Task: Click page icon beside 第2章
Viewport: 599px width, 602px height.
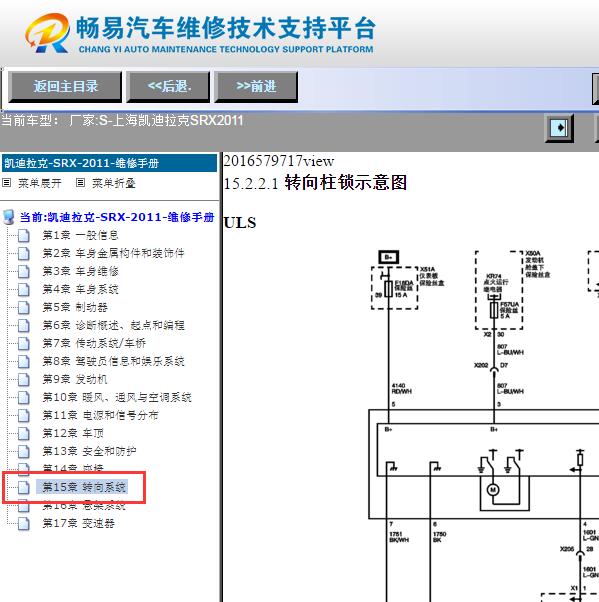Action: pos(24,253)
